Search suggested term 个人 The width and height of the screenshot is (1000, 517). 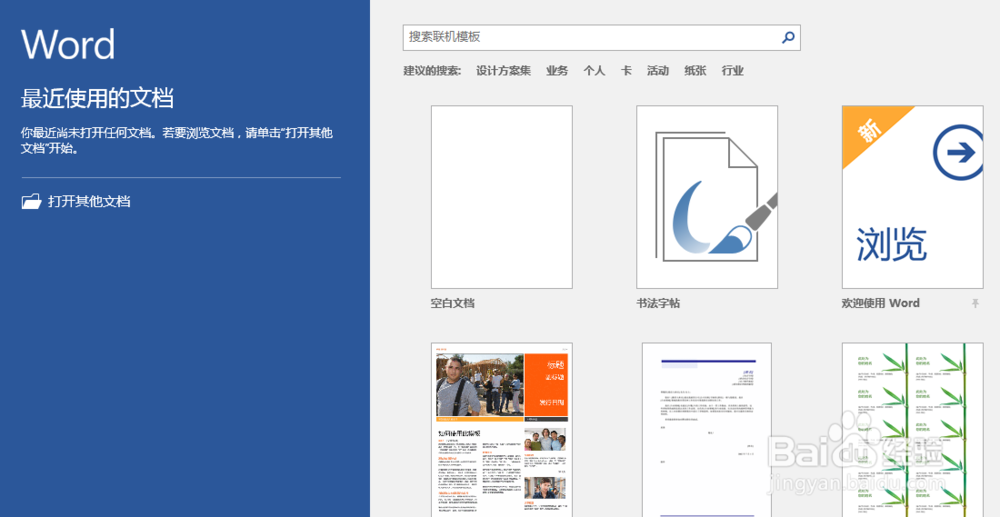point(594,71)
